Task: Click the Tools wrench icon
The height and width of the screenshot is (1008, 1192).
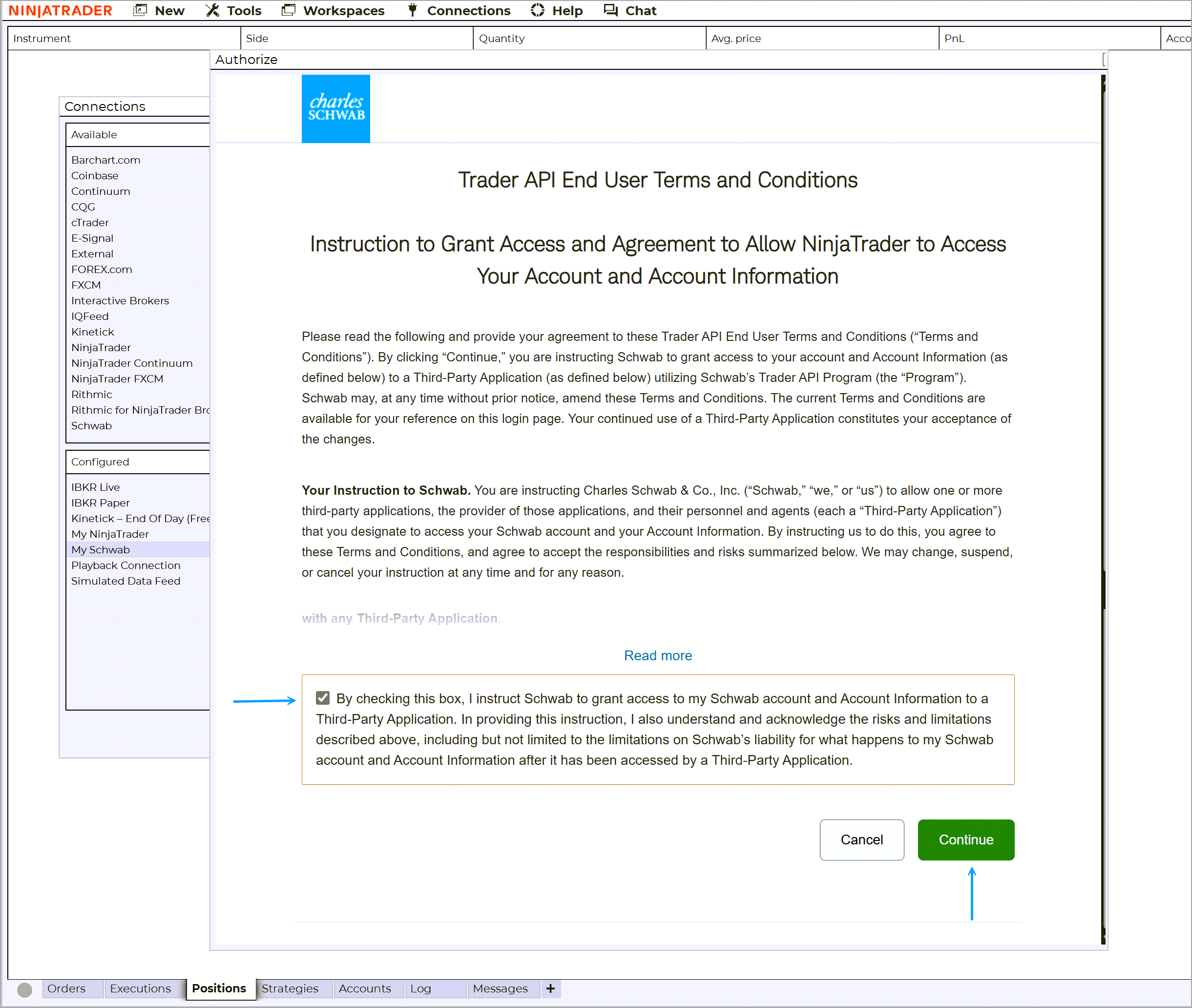Action: point(212,10)
